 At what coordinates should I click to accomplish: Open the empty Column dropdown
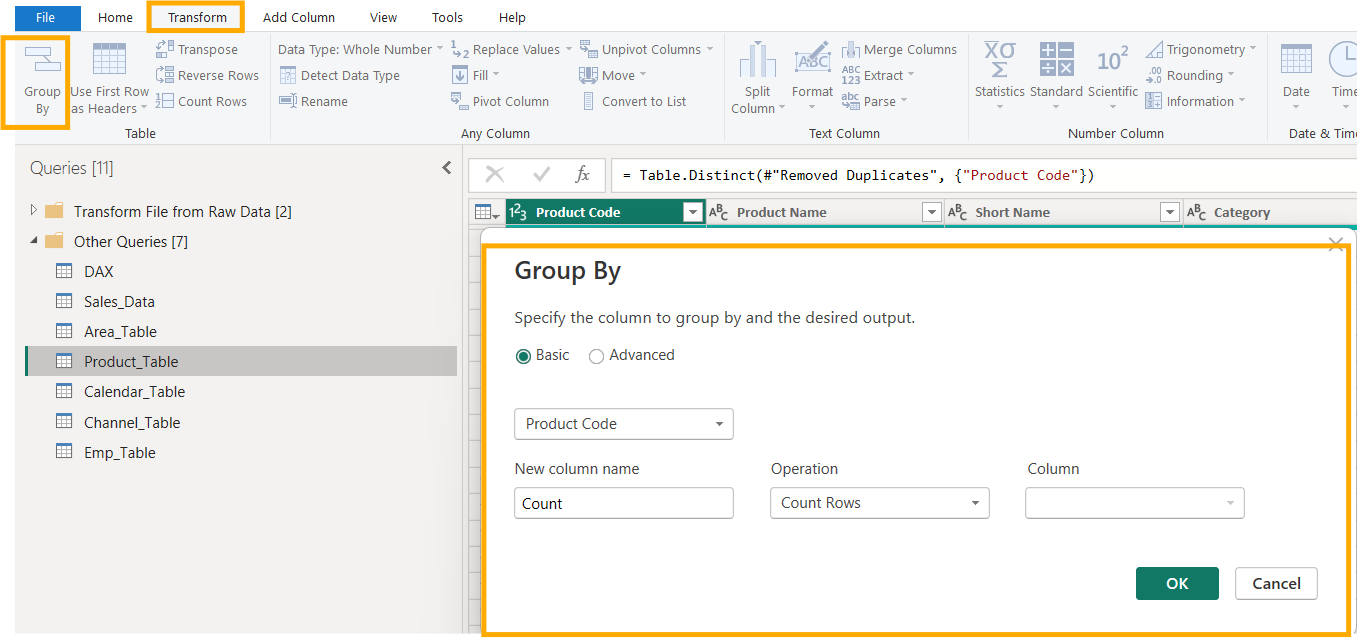point(1135,503)
